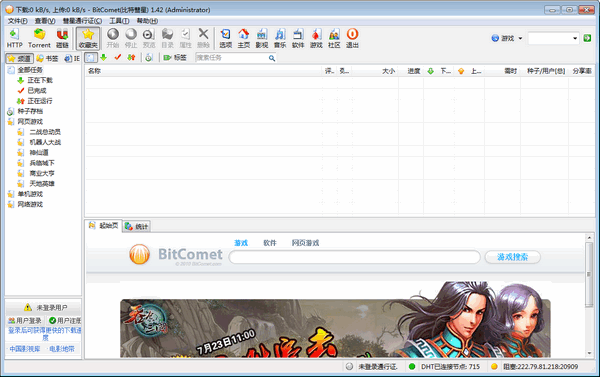Click the magnet link (磁链) icon

(x=62, y=38)
